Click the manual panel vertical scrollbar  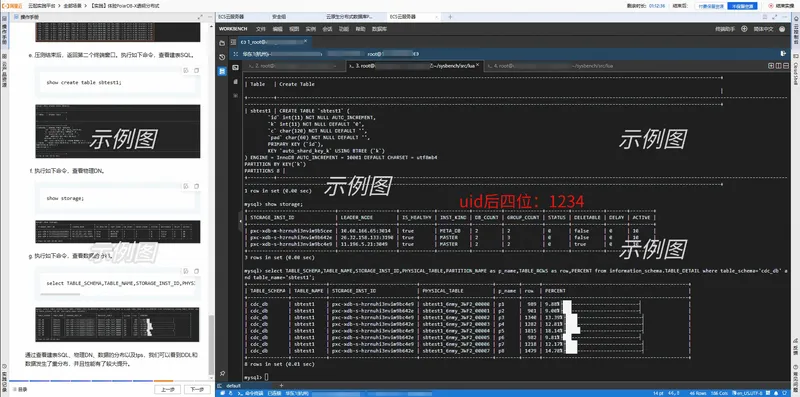pyautogui.click(x=211, y=344)
